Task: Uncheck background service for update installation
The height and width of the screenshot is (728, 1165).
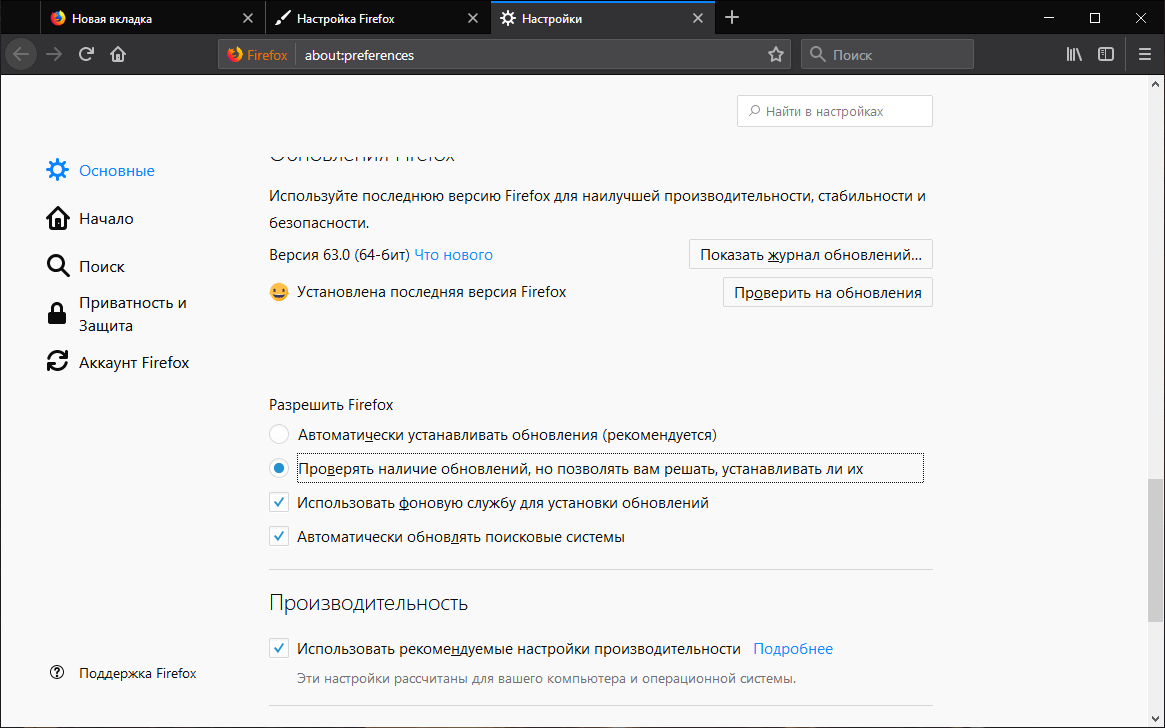Action: click(279, 501)
